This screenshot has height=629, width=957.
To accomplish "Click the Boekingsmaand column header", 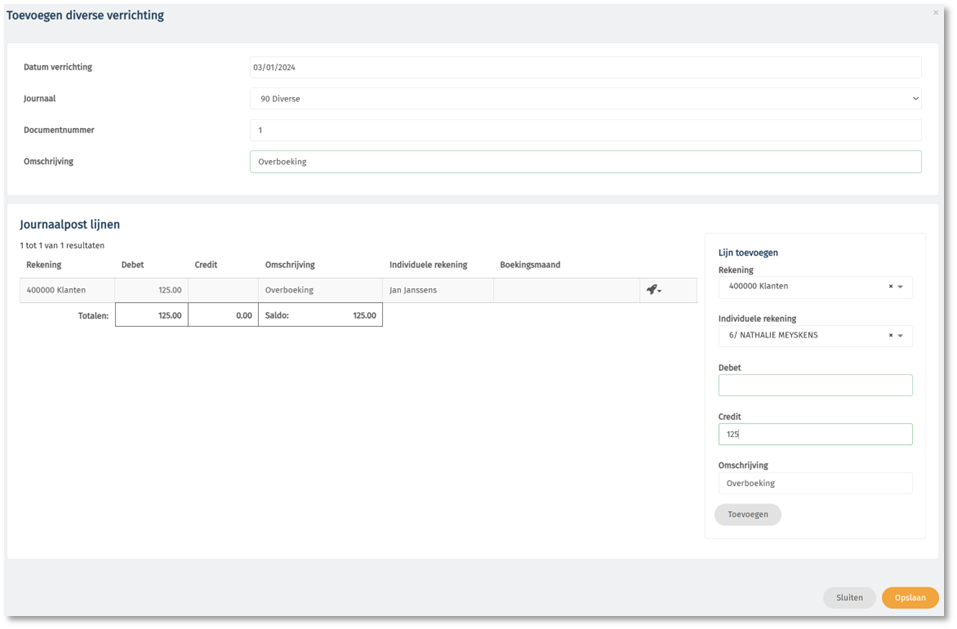I will (x=530, y=265).
